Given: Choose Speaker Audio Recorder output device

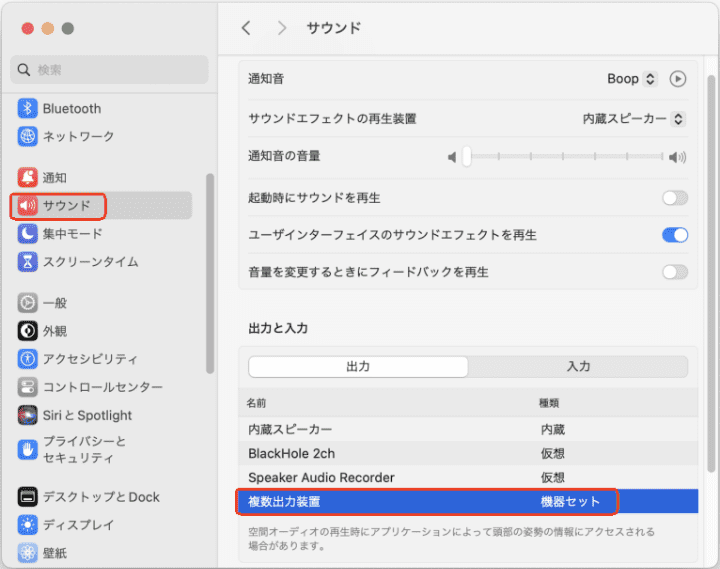Looking at the screenshot, I should 321,477.
